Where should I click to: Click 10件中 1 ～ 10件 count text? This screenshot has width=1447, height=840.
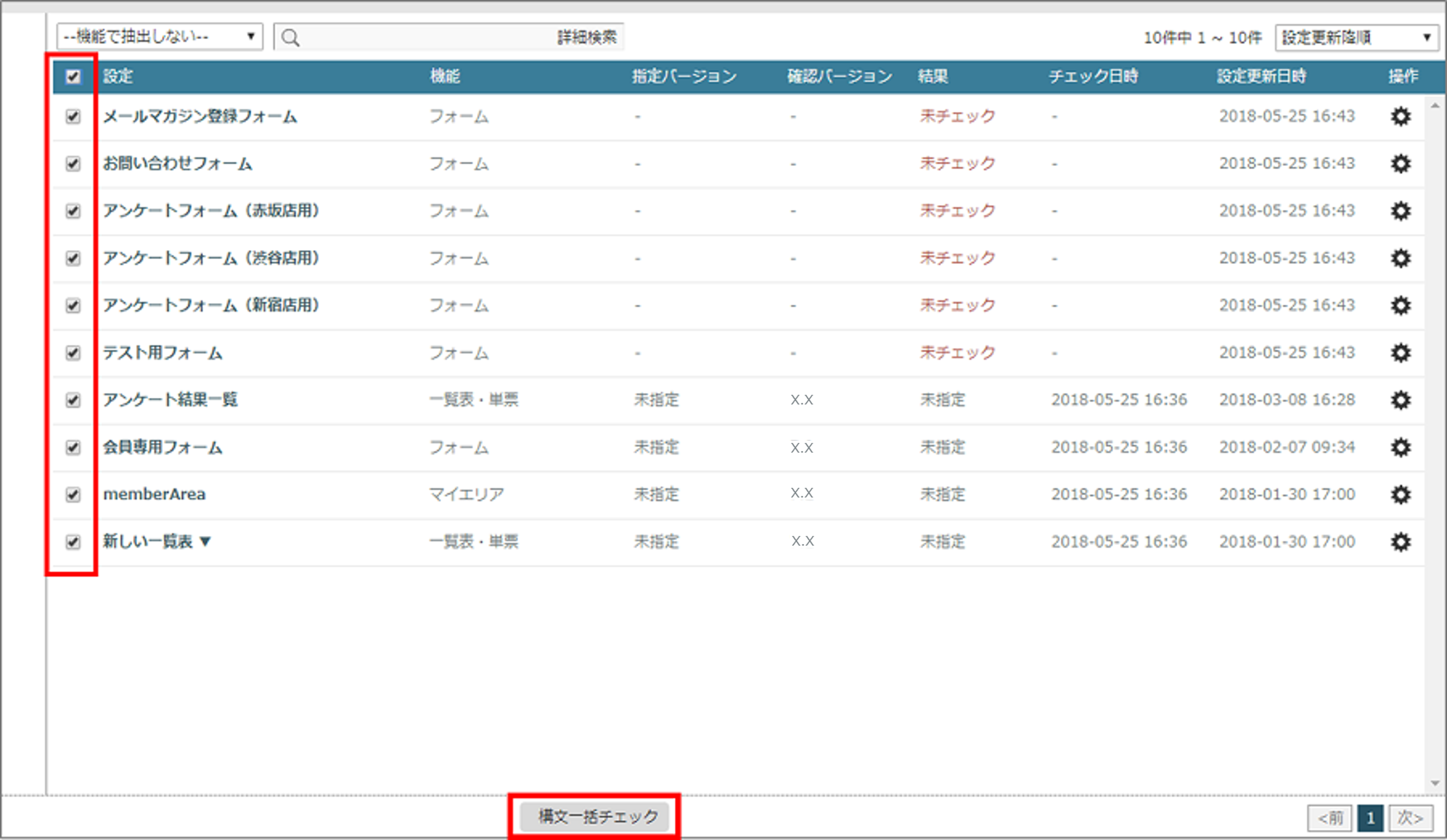pos(1202,38)
